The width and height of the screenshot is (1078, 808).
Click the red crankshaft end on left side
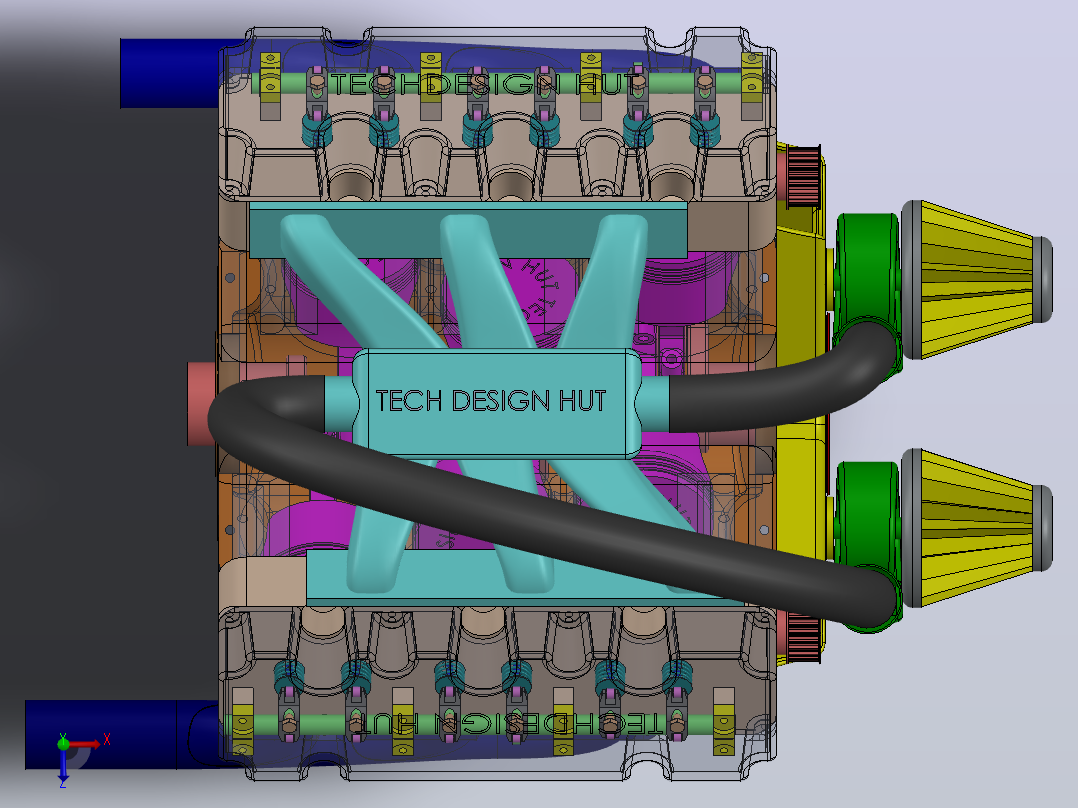(202, 404)
